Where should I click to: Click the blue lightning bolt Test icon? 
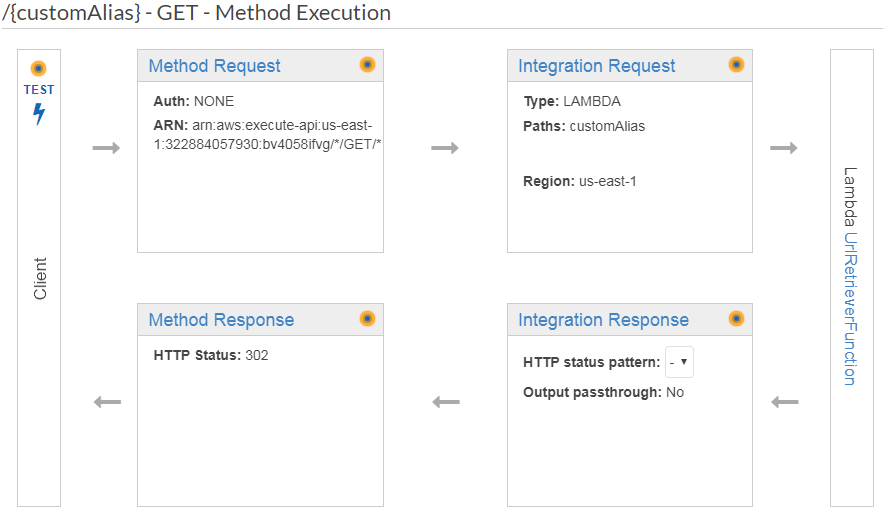tap(39, 114)
